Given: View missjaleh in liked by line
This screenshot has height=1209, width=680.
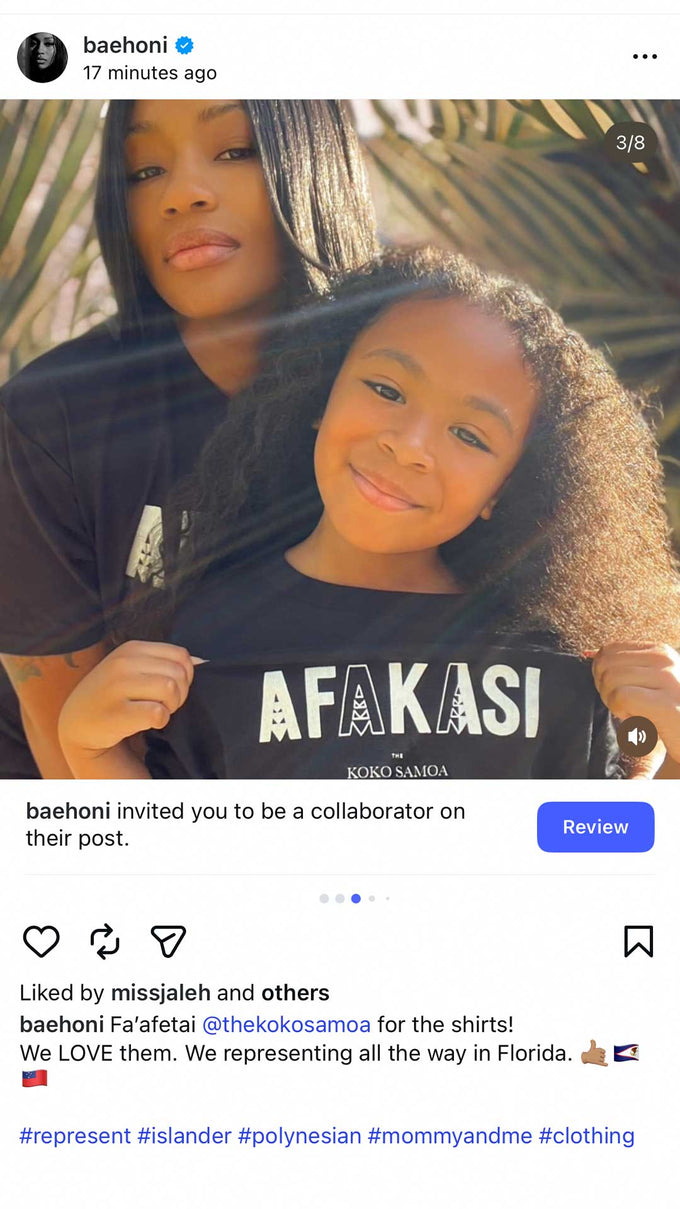Looking at the screenshot, I should [x=161, y=993].
